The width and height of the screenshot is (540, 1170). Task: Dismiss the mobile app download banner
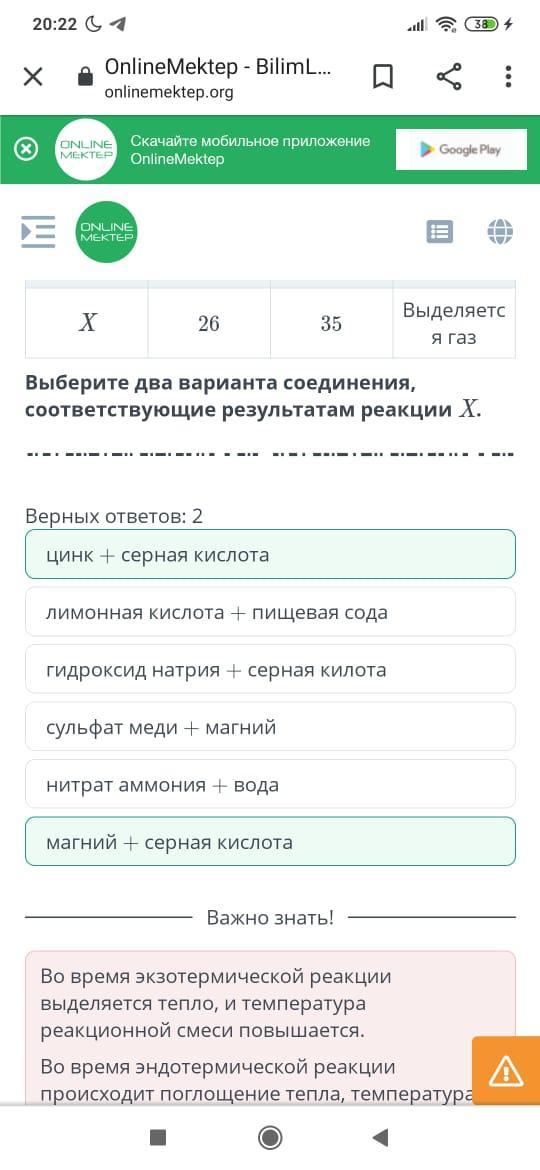click(26, 149)
